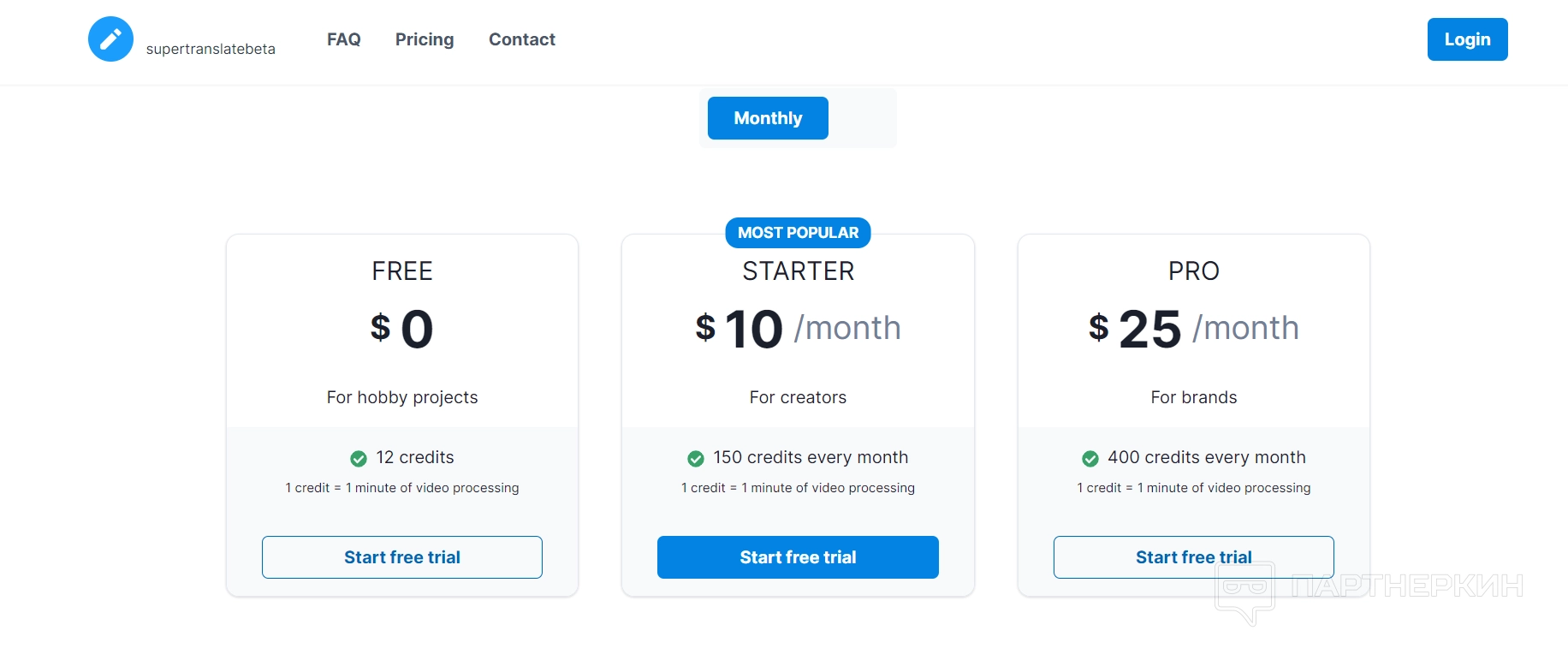Image resolution: width=1568 pixels, height=672 pixels.
Task: Start free trial on the PRO plan
Action: [x=1193, y=557]
